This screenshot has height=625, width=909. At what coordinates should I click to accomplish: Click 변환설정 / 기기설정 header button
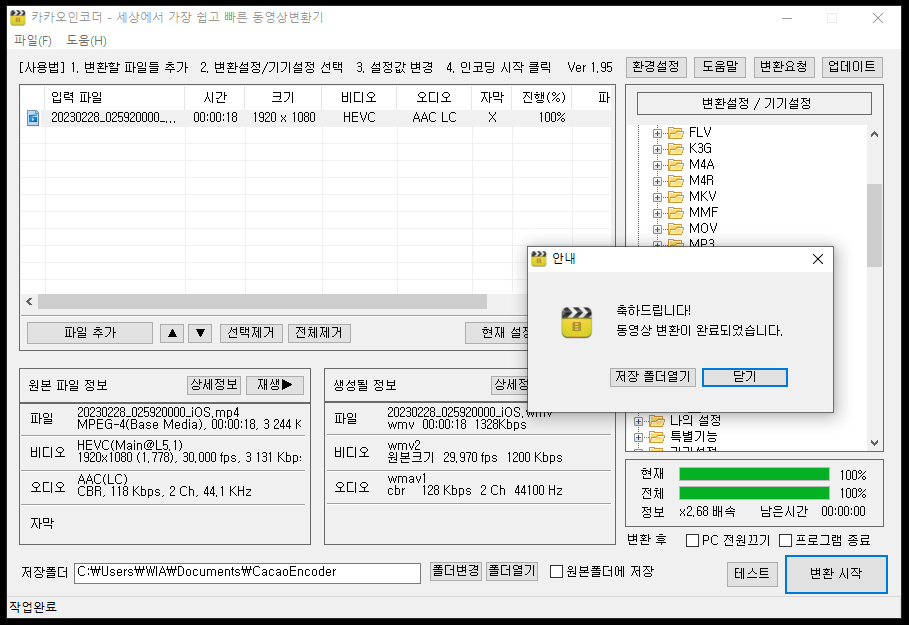754,104
